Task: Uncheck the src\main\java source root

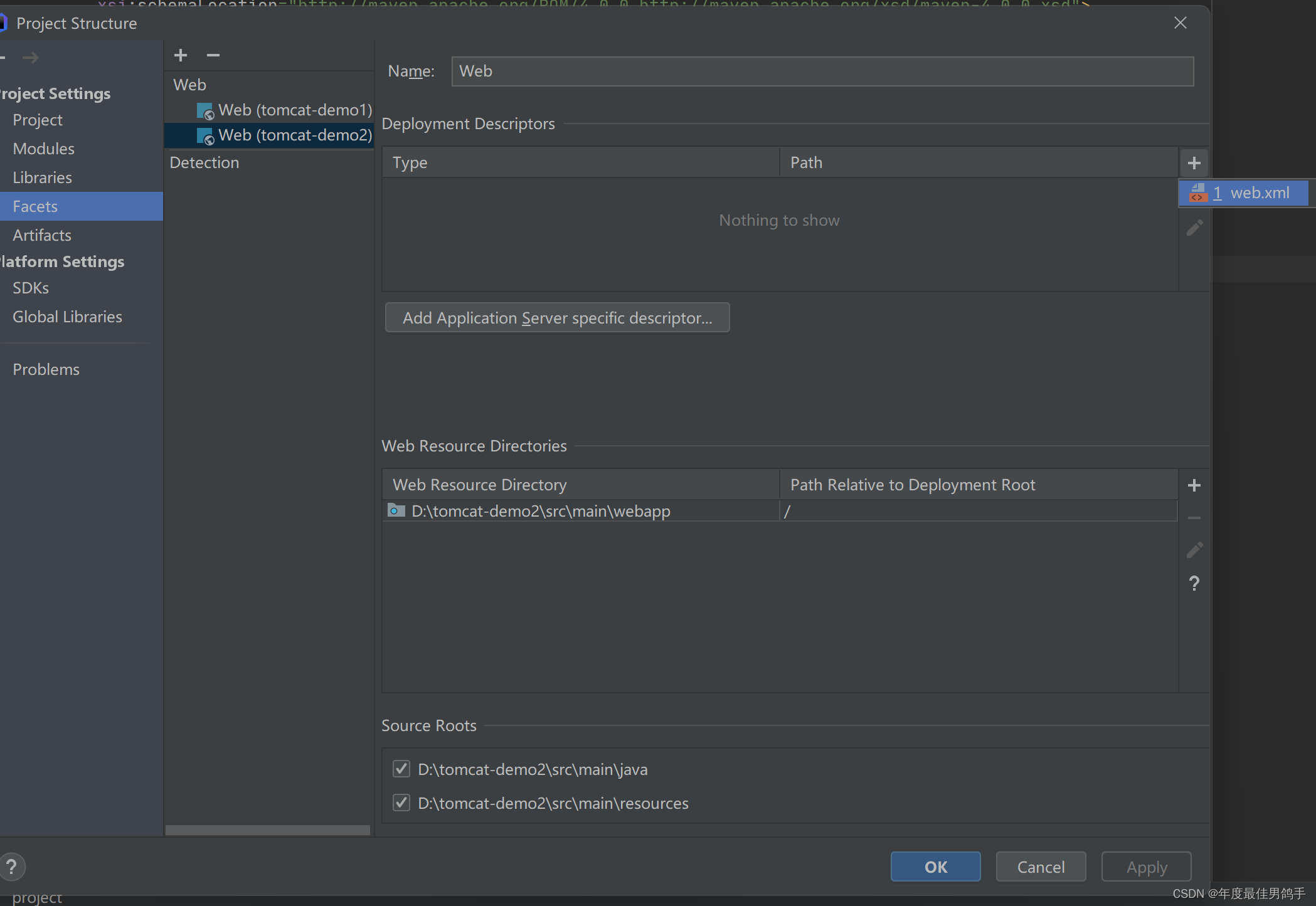Action: pyautogui.click(x=401, y=769)
